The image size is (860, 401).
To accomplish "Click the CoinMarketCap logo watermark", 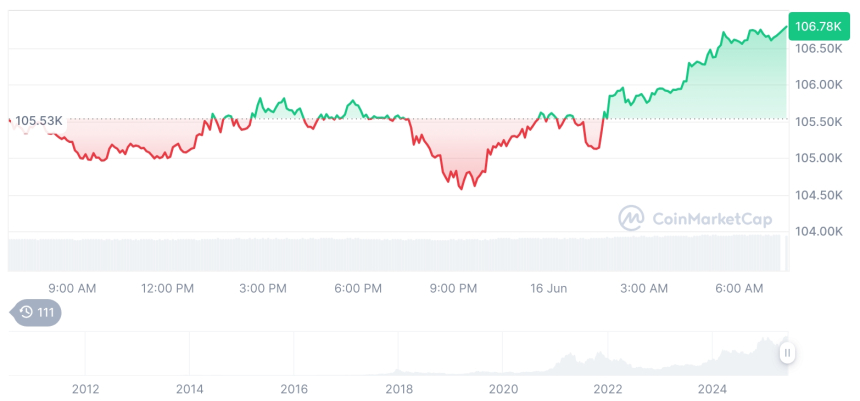I will (x=631, y=217).
